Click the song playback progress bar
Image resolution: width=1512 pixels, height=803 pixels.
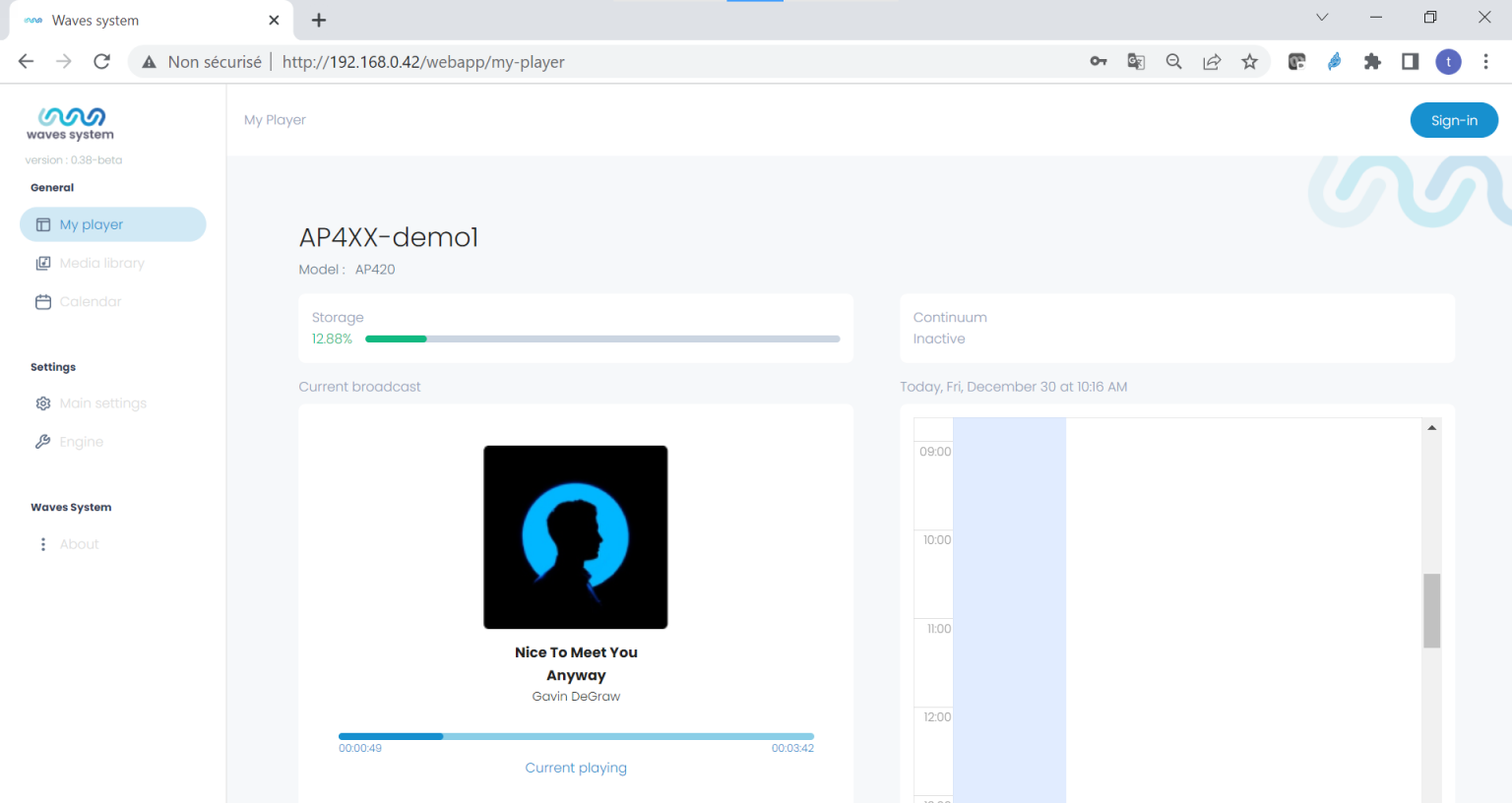coord(576,736)
